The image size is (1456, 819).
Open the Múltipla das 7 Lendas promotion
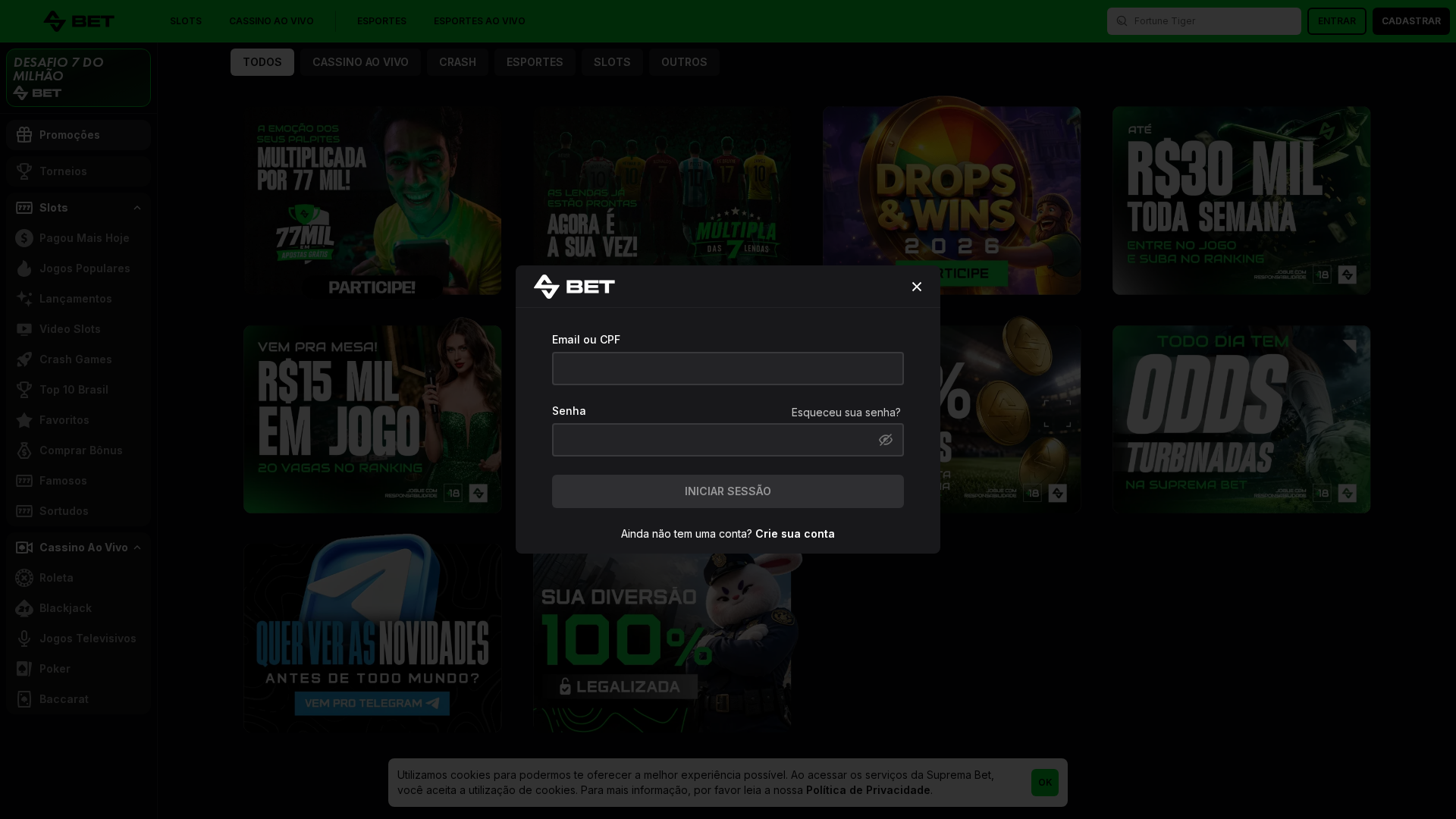[x=662, y=186]
